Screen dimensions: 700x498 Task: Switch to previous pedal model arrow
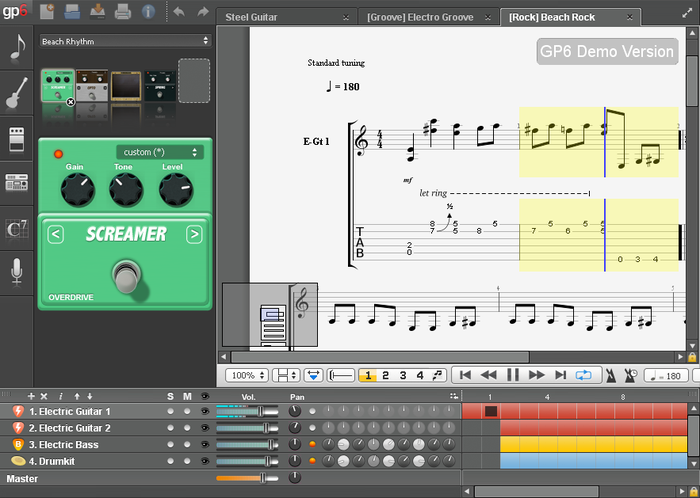point(55,234)
